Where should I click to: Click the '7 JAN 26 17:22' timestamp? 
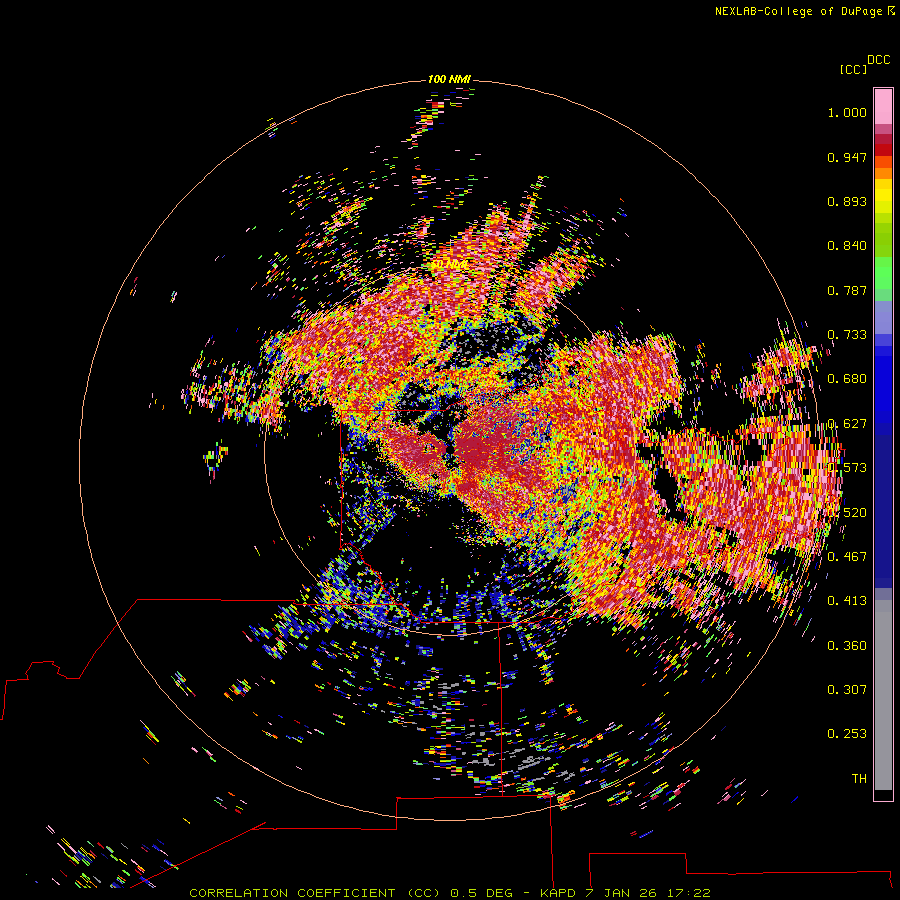click(x=647, y=893)
